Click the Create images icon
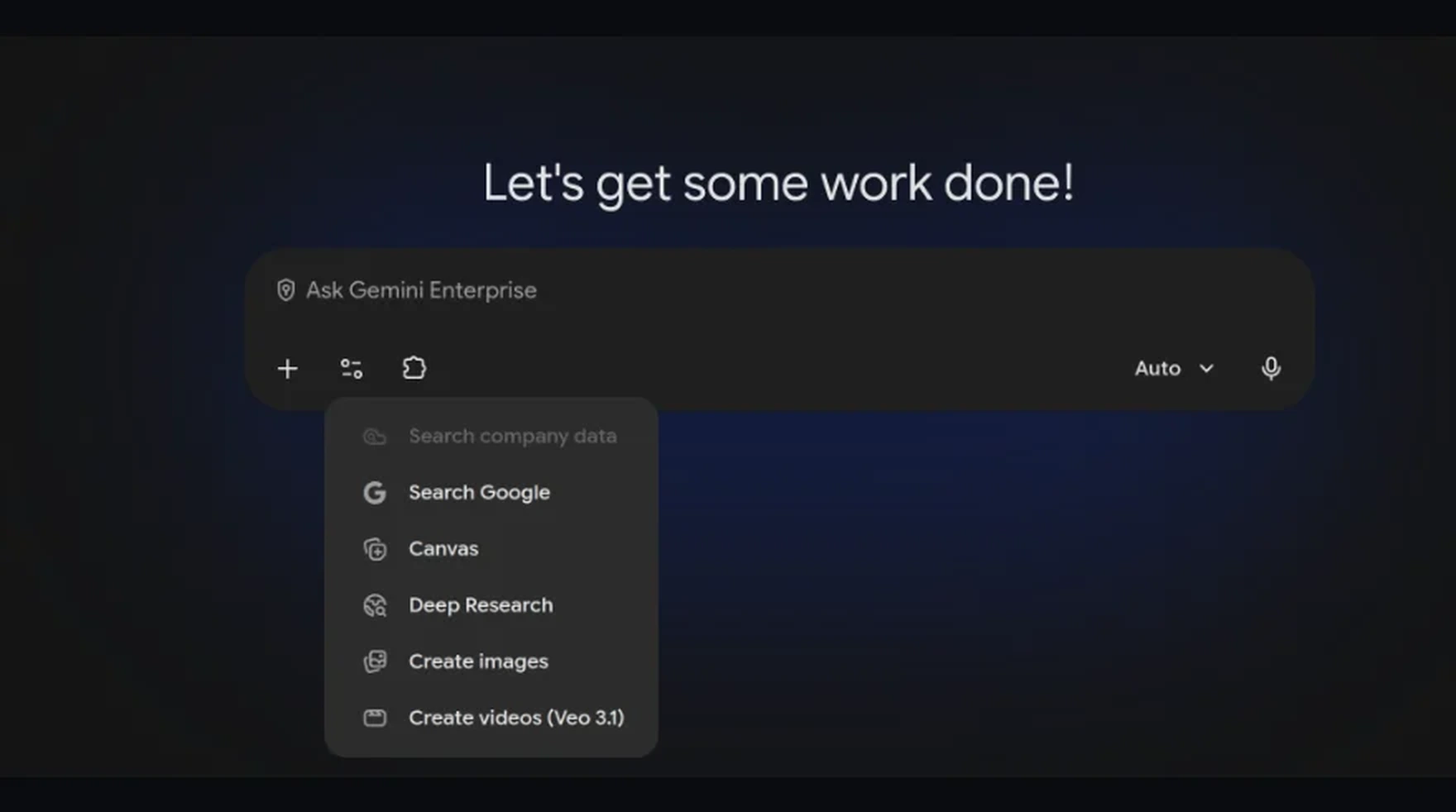The height and width of the screenshot is (812, 1456). (375, 662)
